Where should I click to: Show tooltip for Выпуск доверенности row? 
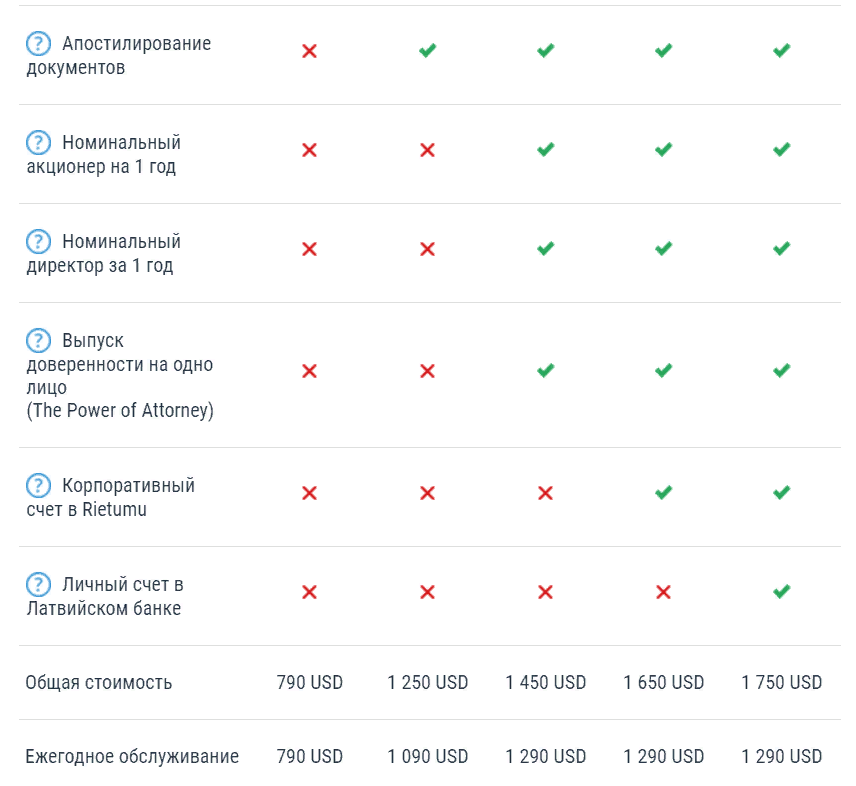[x=38, y=340]
